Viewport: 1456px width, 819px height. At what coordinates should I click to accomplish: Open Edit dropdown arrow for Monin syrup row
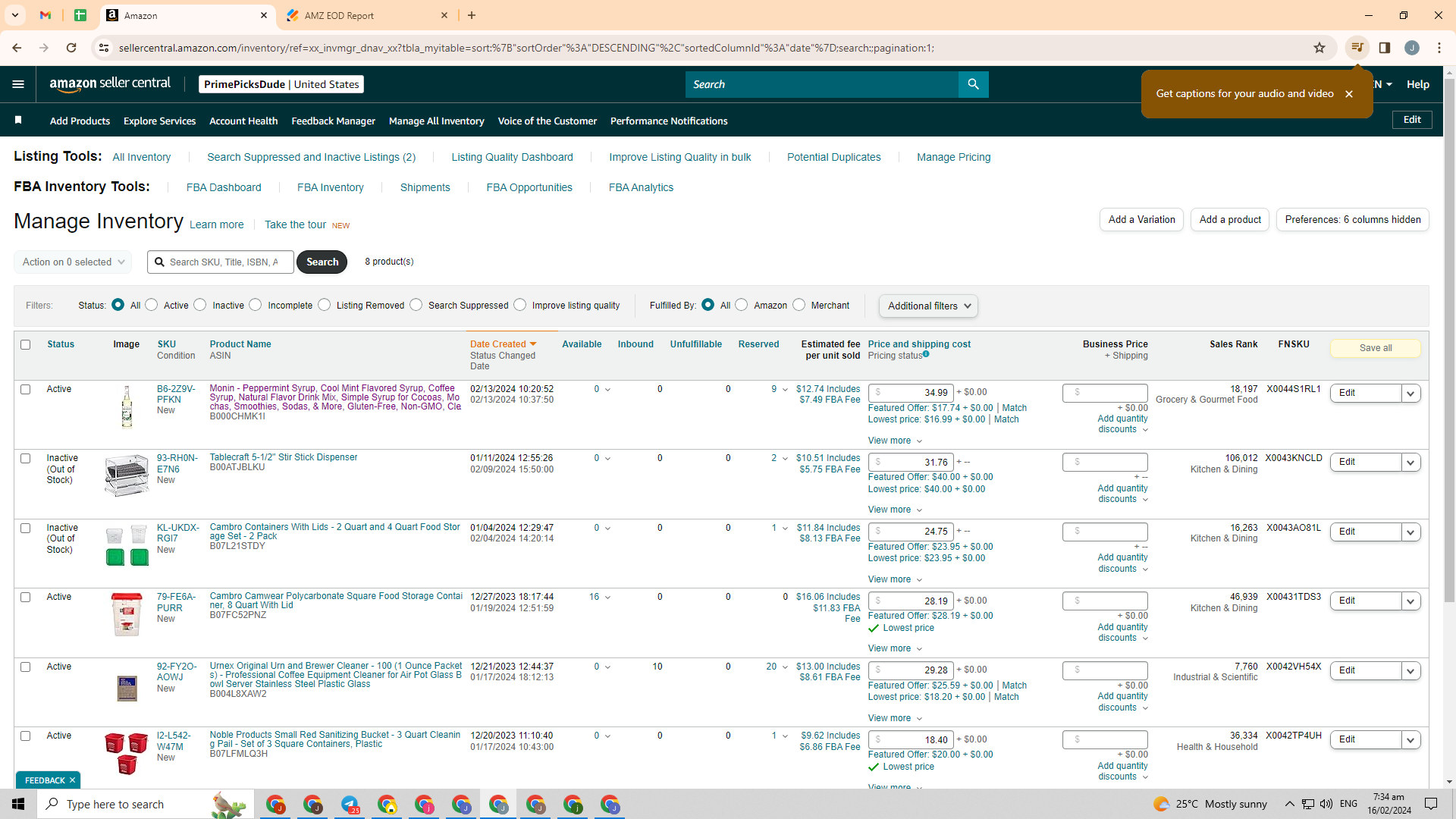click(1410, 393)
